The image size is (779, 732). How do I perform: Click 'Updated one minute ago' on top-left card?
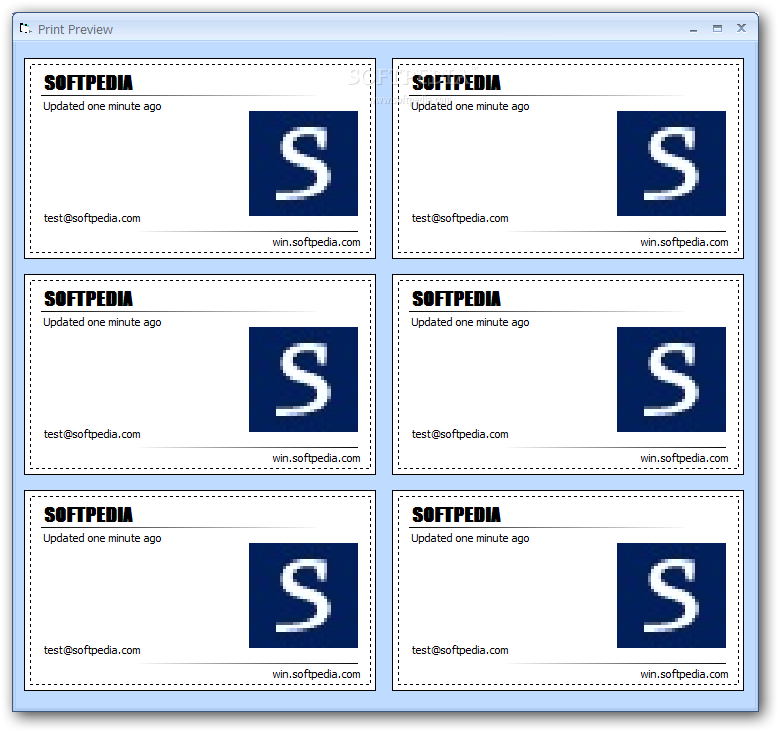coord(102,106)
